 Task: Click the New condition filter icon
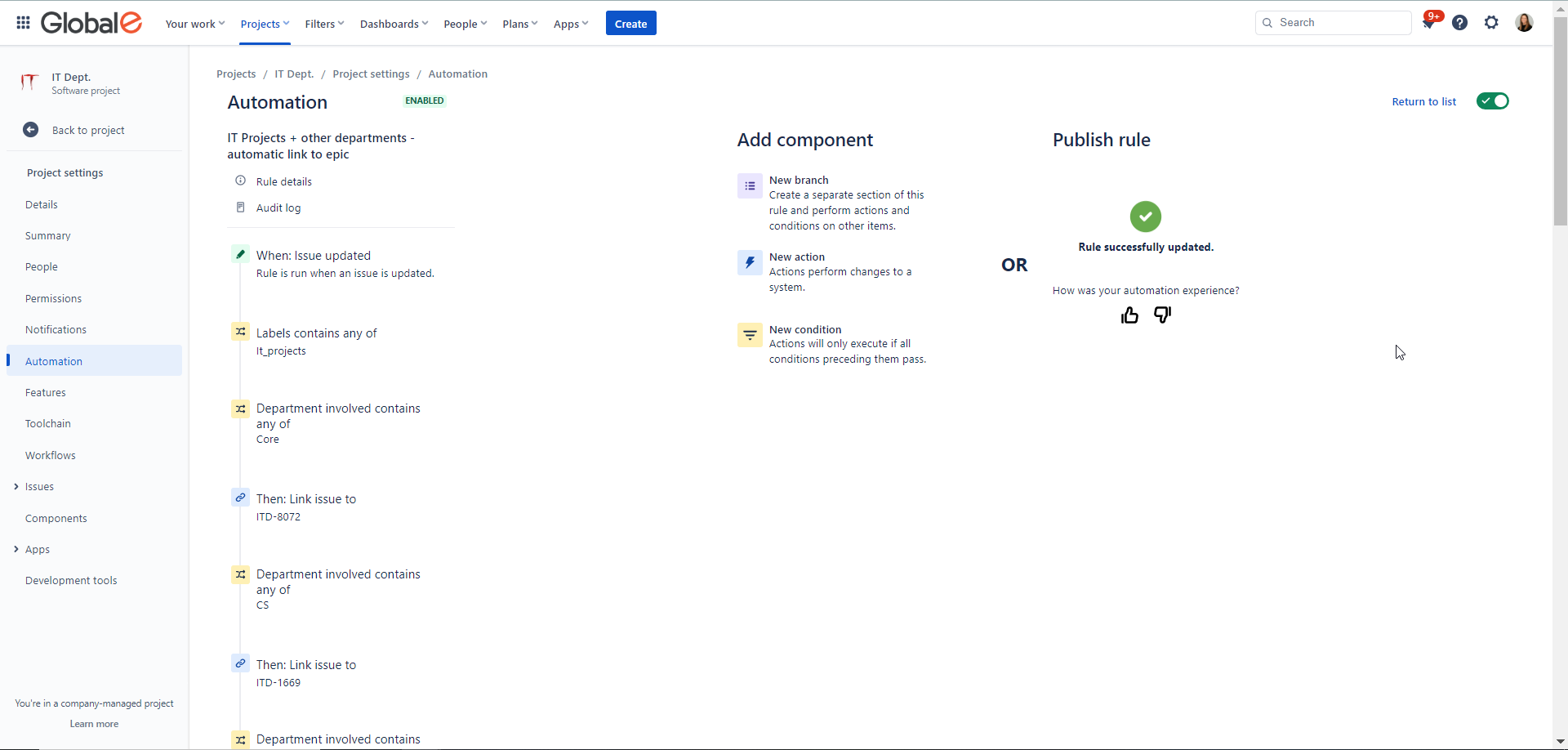[750, 335]
